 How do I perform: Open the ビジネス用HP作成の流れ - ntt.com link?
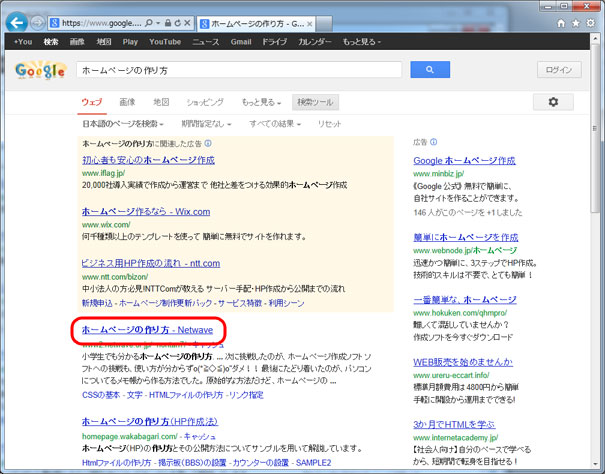pyautogui.click(x=151, y=263)
